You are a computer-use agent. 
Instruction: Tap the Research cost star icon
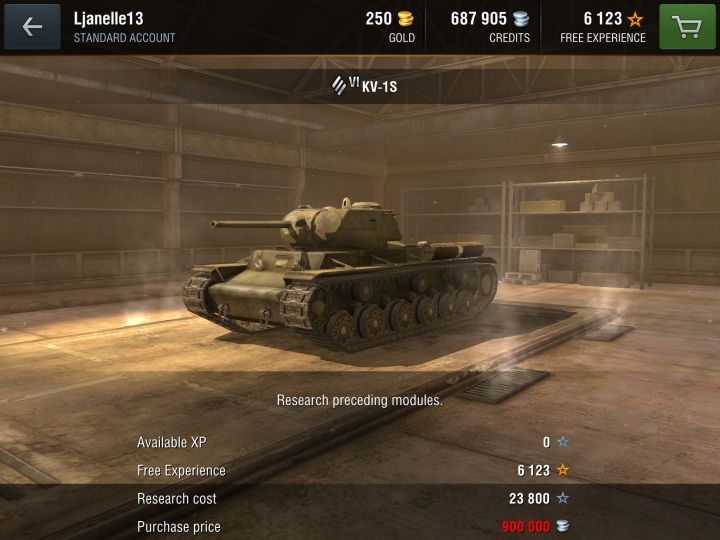click(562, 498)
